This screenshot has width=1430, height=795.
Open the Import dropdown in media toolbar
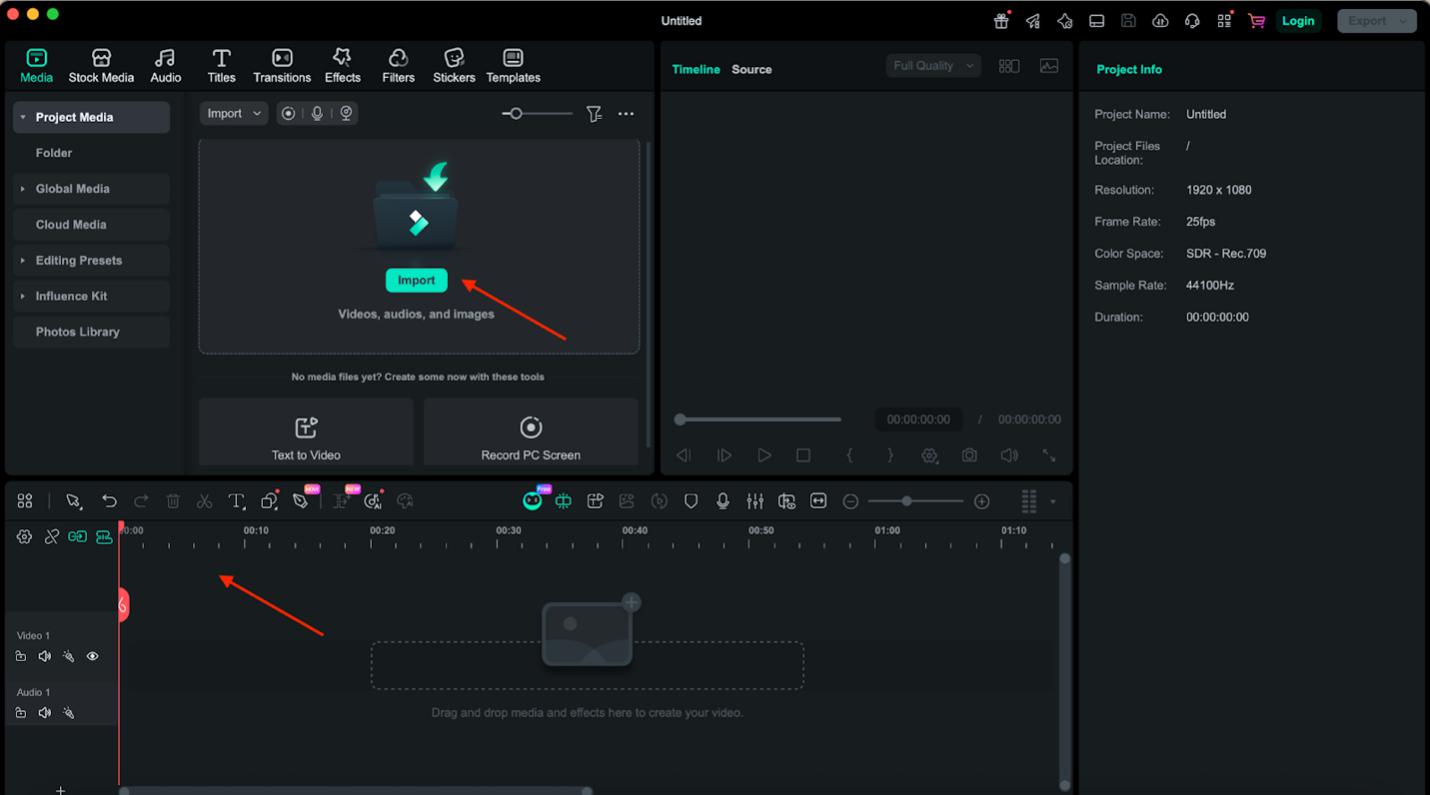pos(234,114)
